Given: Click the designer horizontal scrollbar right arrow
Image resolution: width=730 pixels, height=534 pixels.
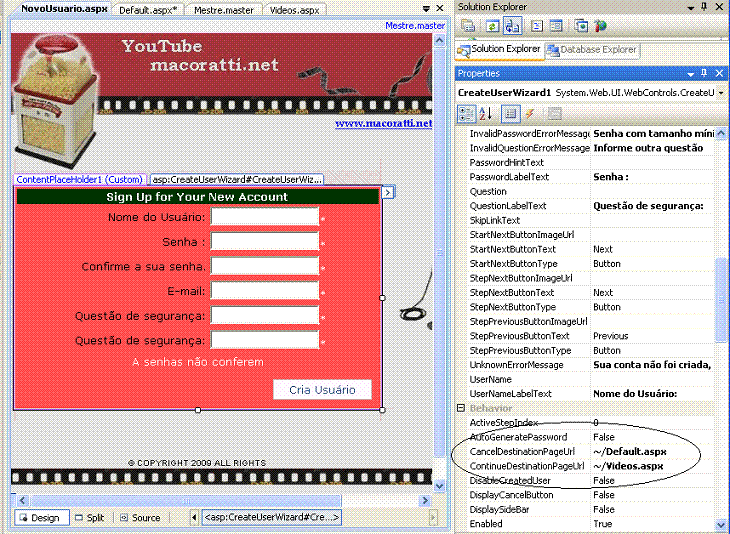Looking at the screenshot, I should (424, 500).
